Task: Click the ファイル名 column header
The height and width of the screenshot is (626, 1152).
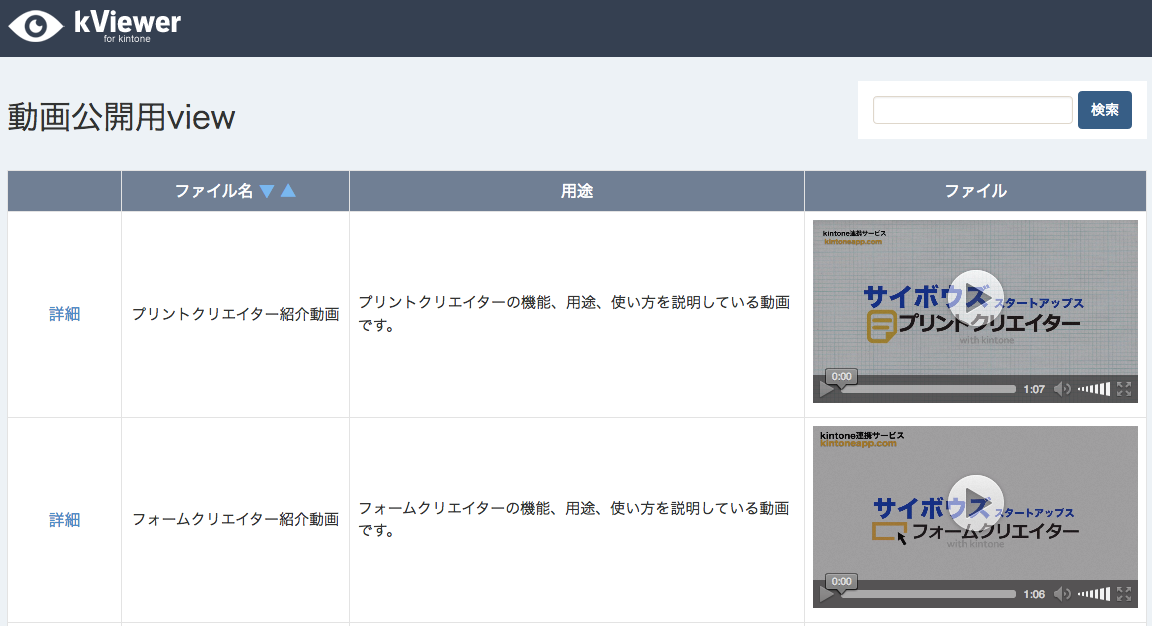Action: 214,191
